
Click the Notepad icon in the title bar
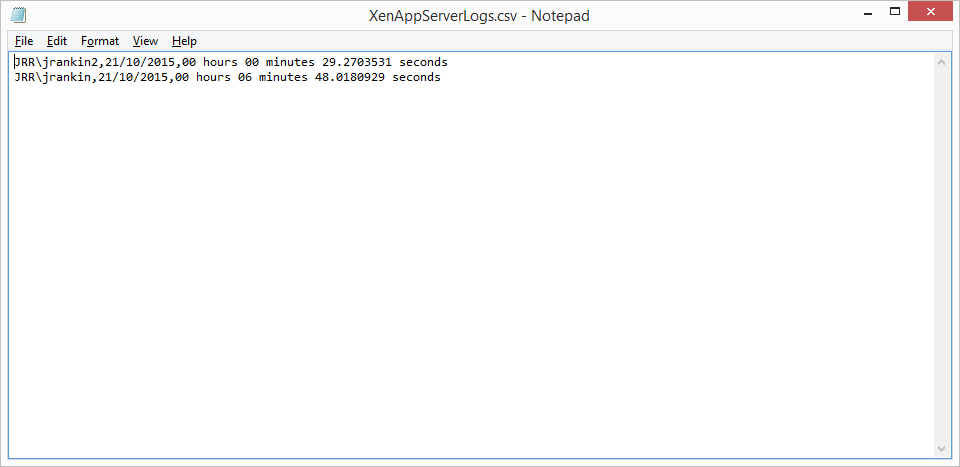(18, 15)
